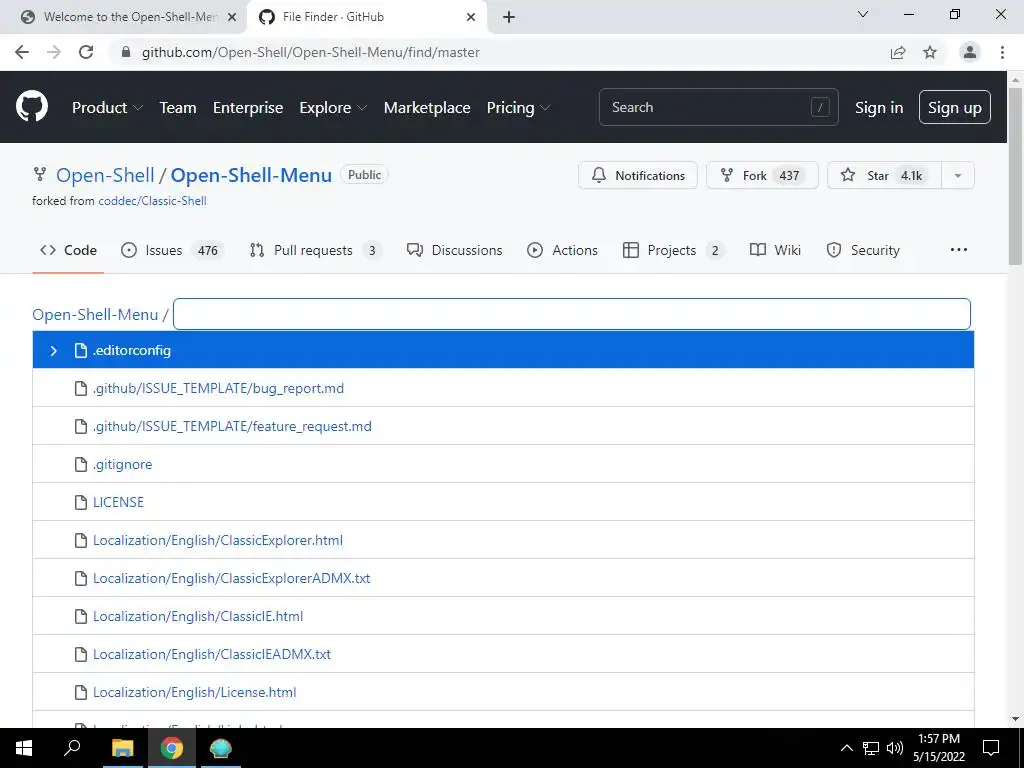
Task: Bookmark page using the star icon
Action: click(x=930, y=52)
